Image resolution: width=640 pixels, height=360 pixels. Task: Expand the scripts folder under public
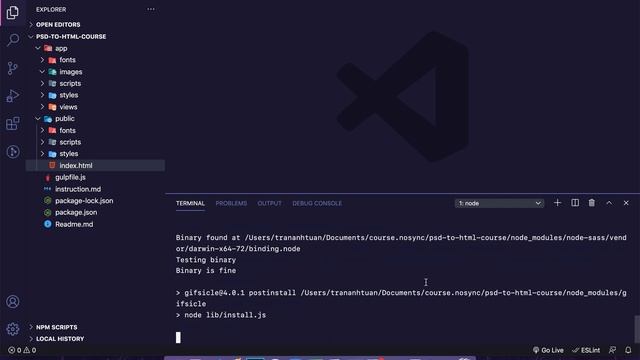click(70, 142)
